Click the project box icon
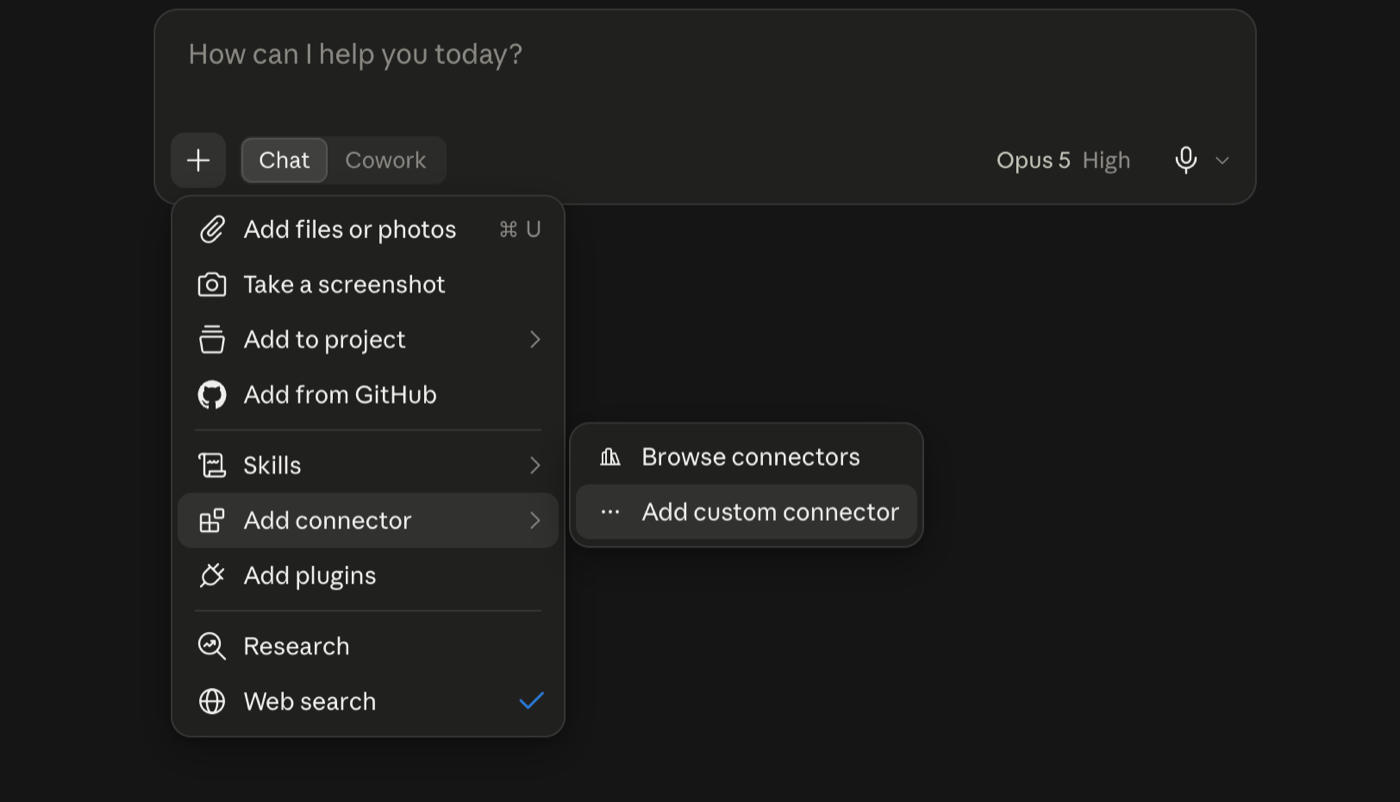This screenshot has height=802, width=1400. click(212, 339)
